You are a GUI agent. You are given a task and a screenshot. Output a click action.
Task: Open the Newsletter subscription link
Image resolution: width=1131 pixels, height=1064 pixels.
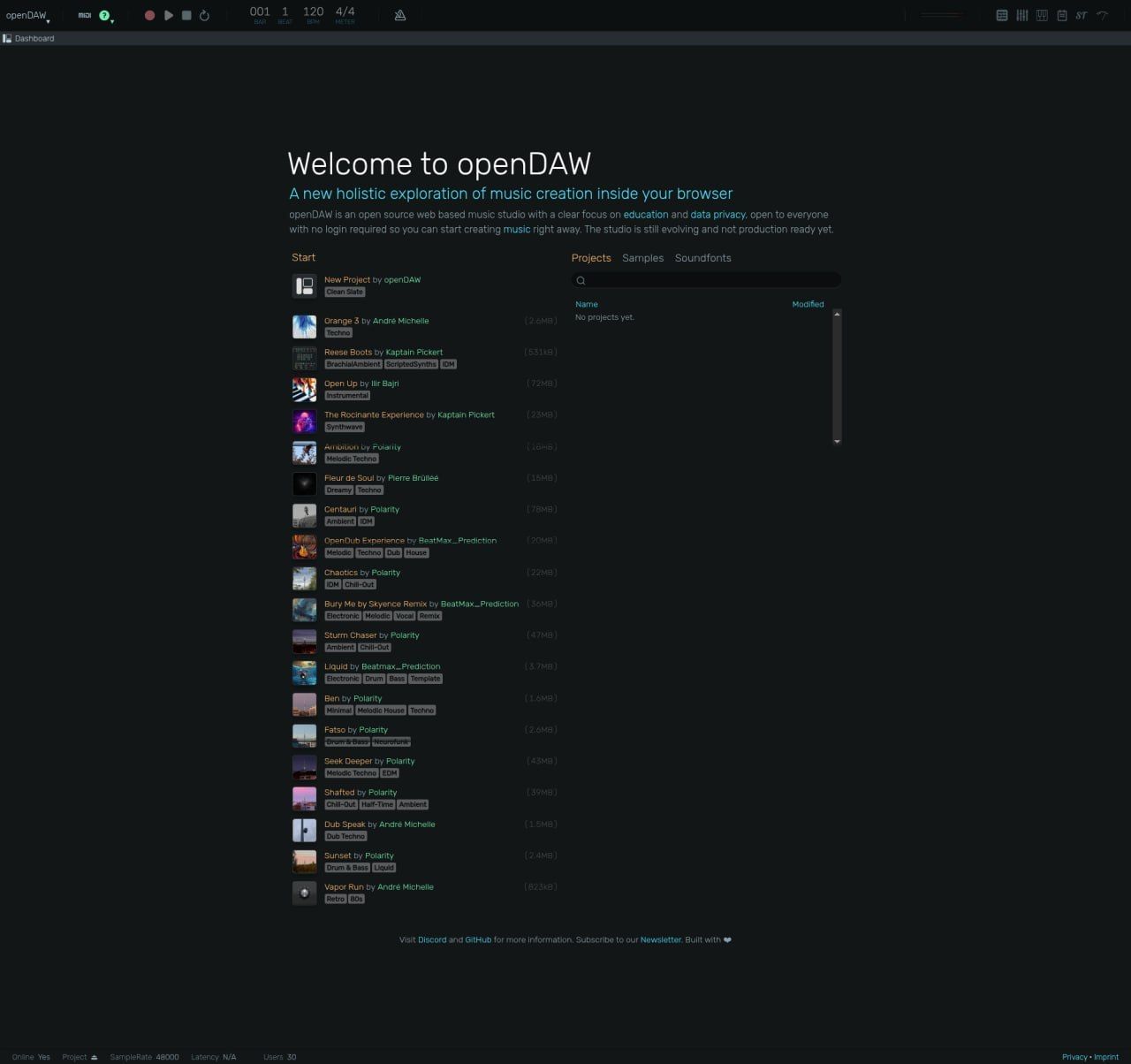click(x=661, y=939)
